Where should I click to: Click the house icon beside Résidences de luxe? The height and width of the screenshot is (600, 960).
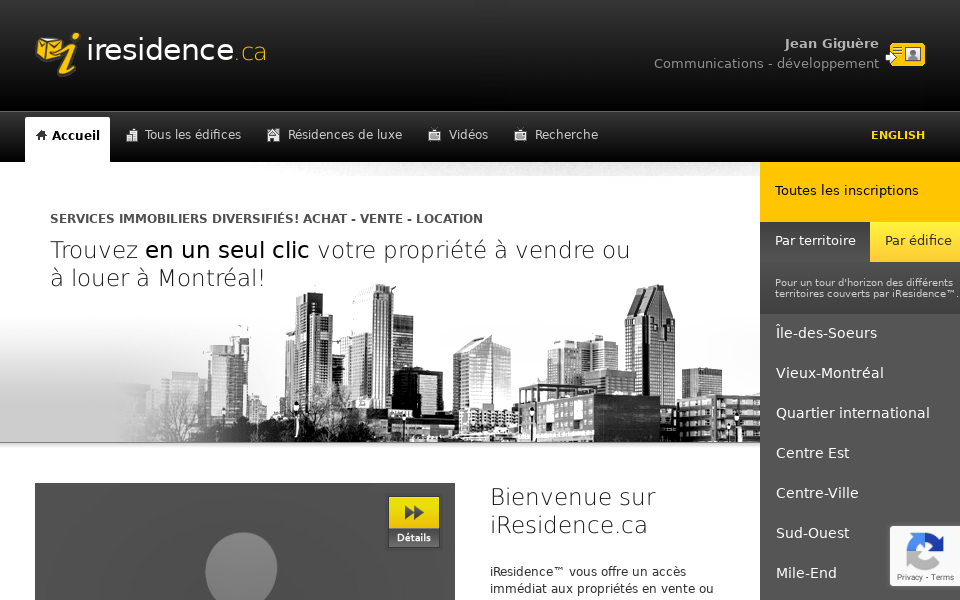[272, 134]
